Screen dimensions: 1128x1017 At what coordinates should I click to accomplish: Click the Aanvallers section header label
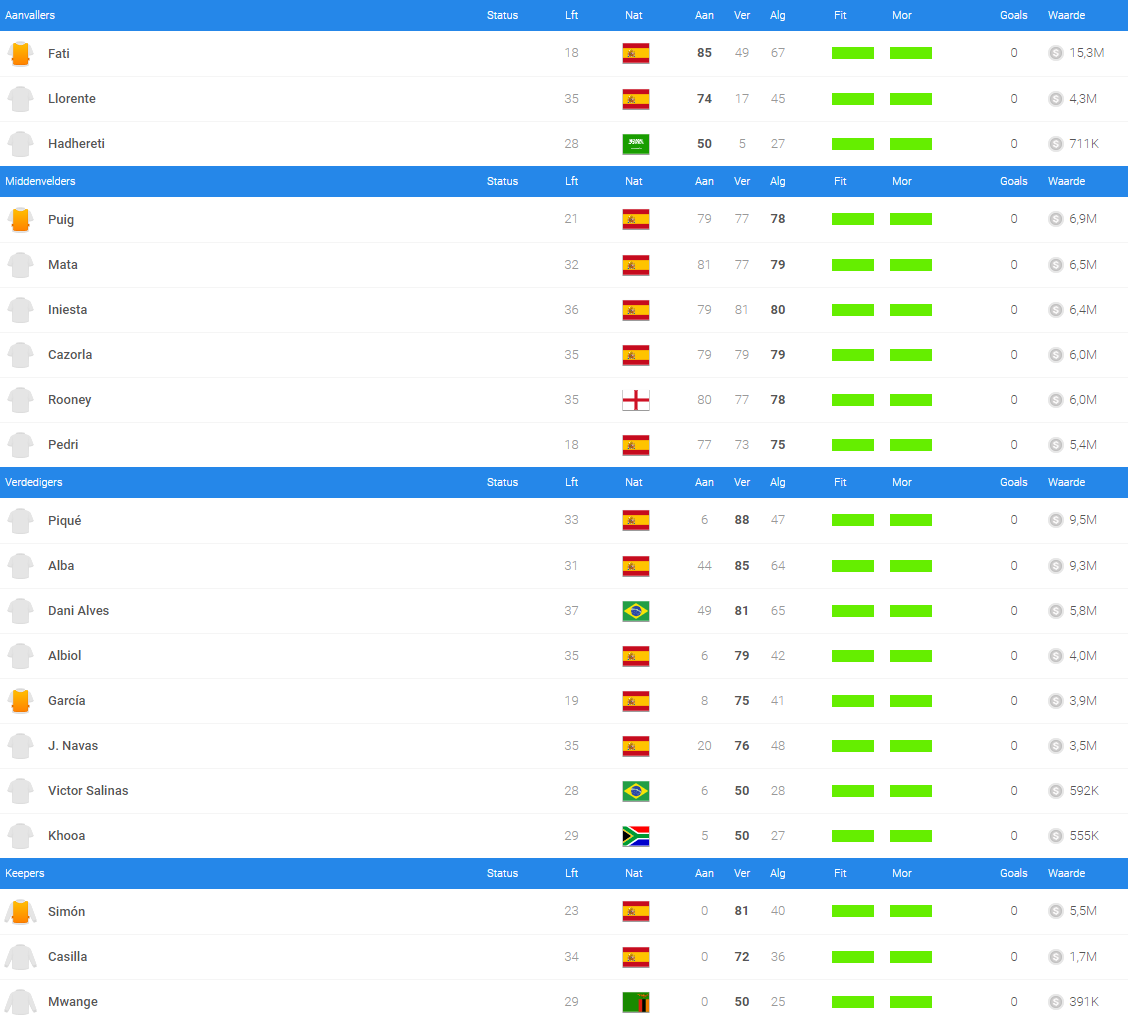coord(30,15)
